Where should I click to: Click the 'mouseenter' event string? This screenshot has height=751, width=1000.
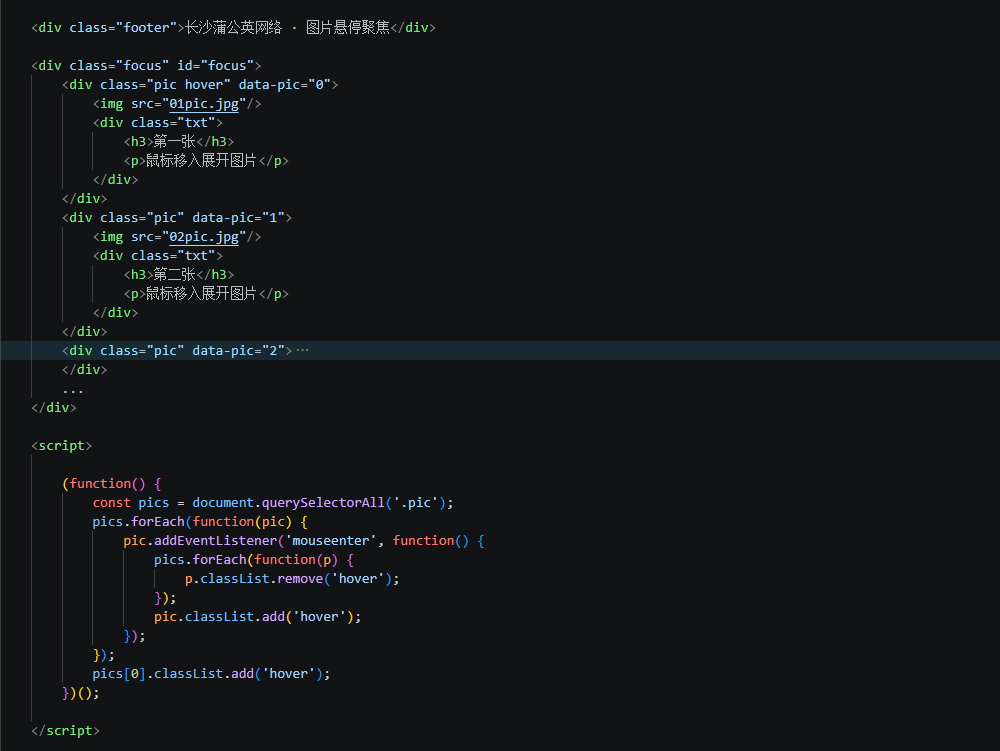(x=330, y=541)
